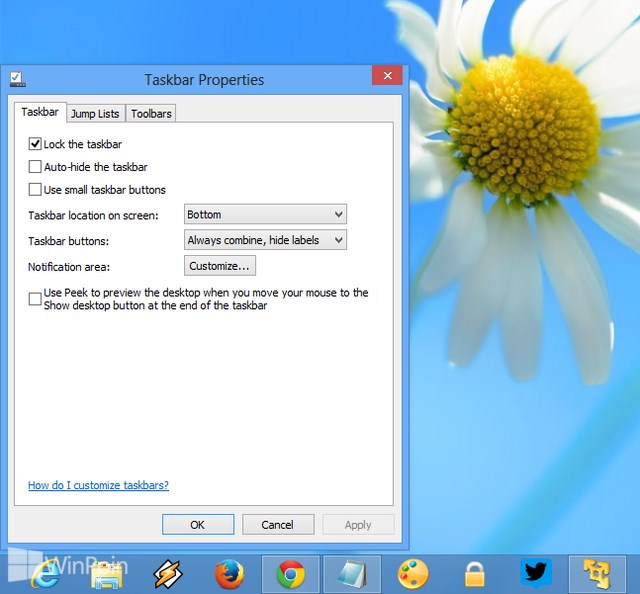Switch to the Jump Lists tab
The height and width of the screenshot is (594, 640).
(95, 113)
